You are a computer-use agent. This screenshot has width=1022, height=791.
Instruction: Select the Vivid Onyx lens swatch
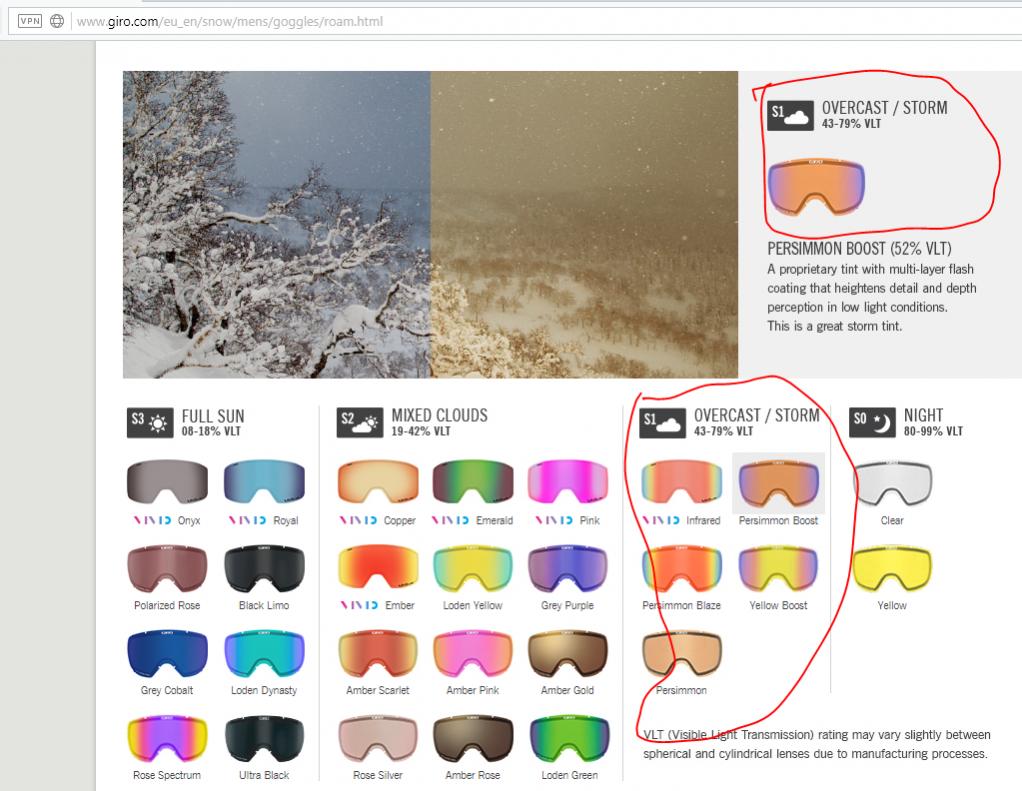[x=167, y=482]
